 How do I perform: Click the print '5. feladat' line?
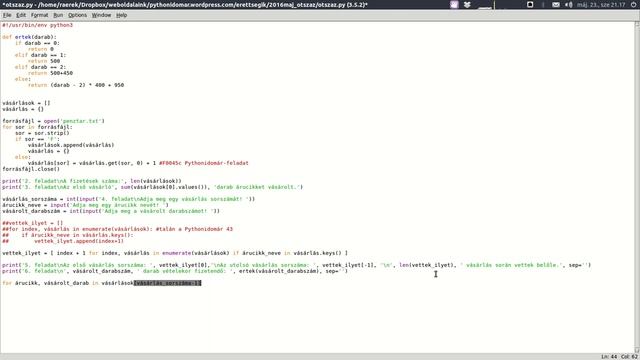297,265
